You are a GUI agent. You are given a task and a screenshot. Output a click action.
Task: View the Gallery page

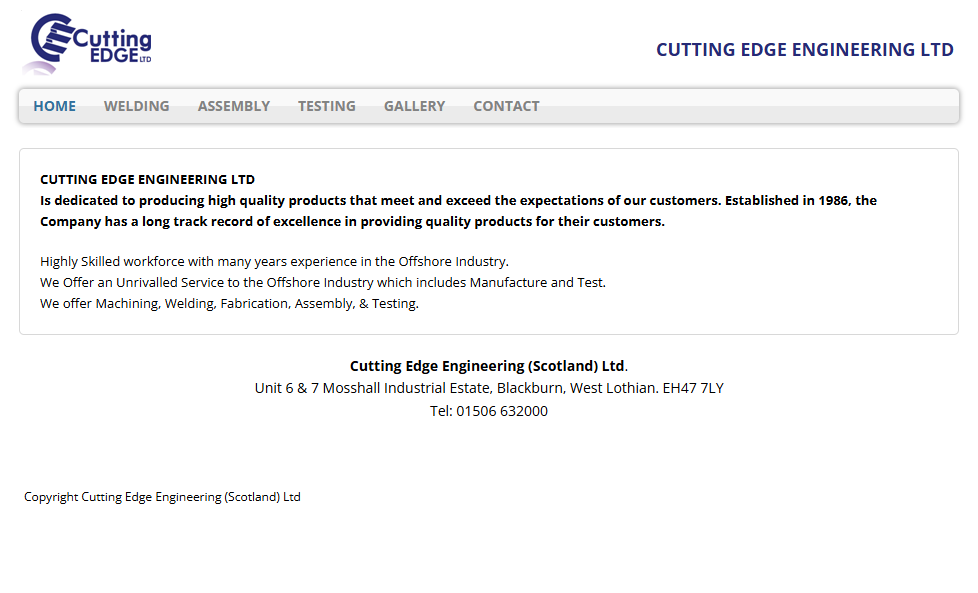click(414, 106)
